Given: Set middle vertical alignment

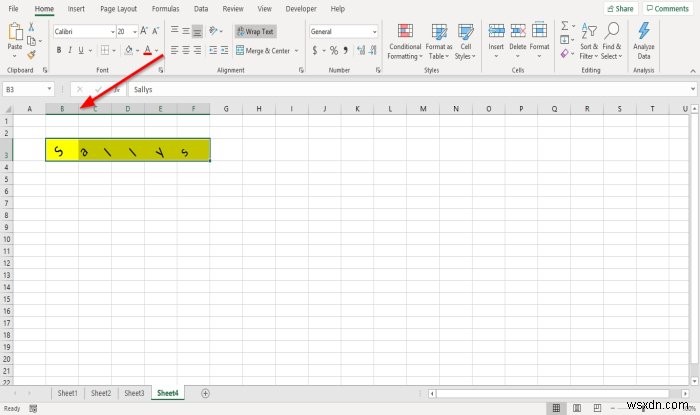Looking at the screenshot, I should click(x=186, y=31).
